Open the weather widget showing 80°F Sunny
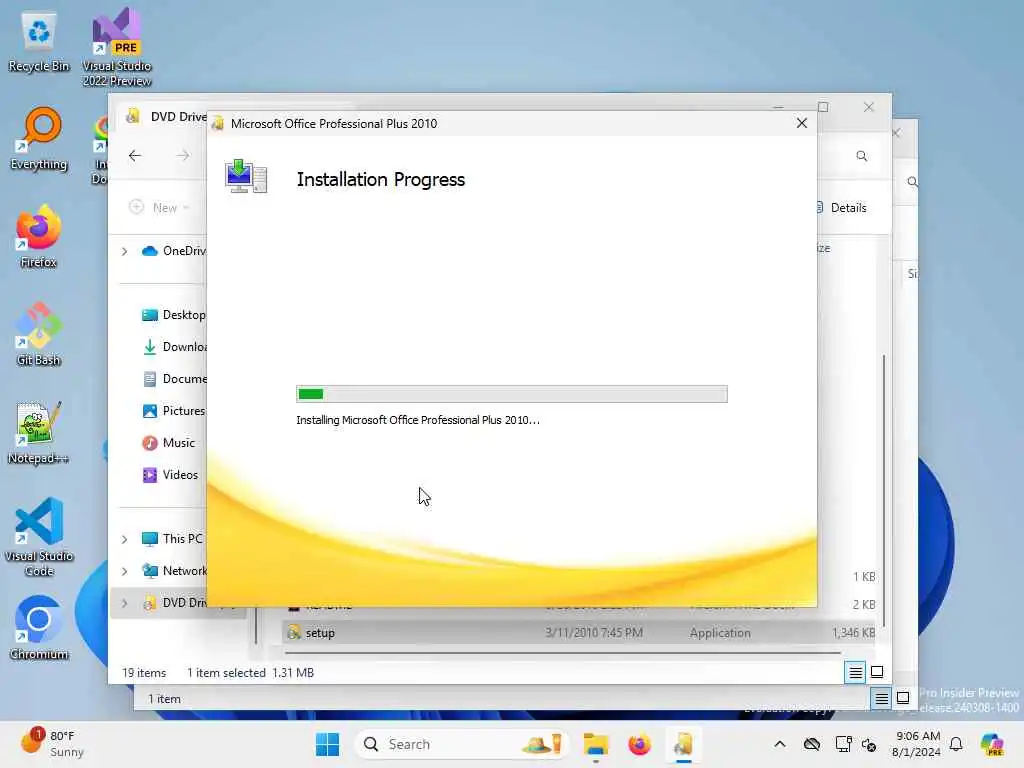The image size is (1024, 768). pos(52,744)
